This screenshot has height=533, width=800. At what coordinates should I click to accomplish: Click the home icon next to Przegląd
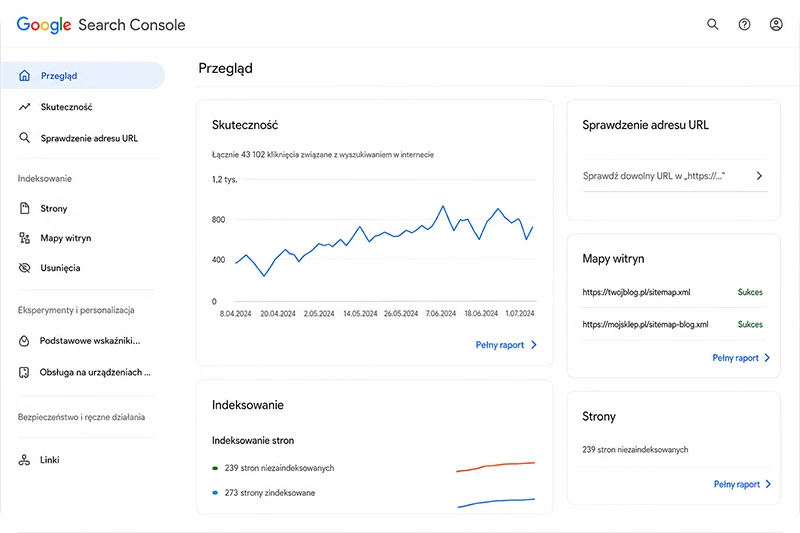click(x=24, y=75)
